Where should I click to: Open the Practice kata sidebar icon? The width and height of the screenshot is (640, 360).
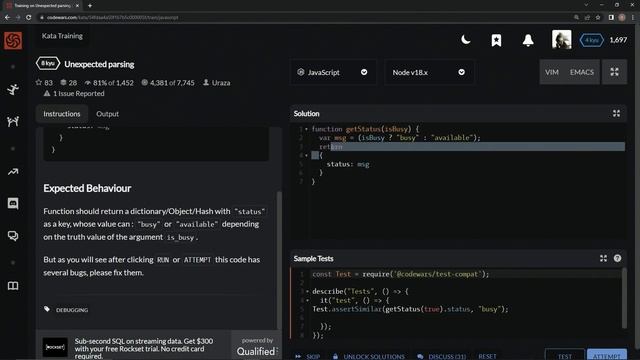(13, 89)
